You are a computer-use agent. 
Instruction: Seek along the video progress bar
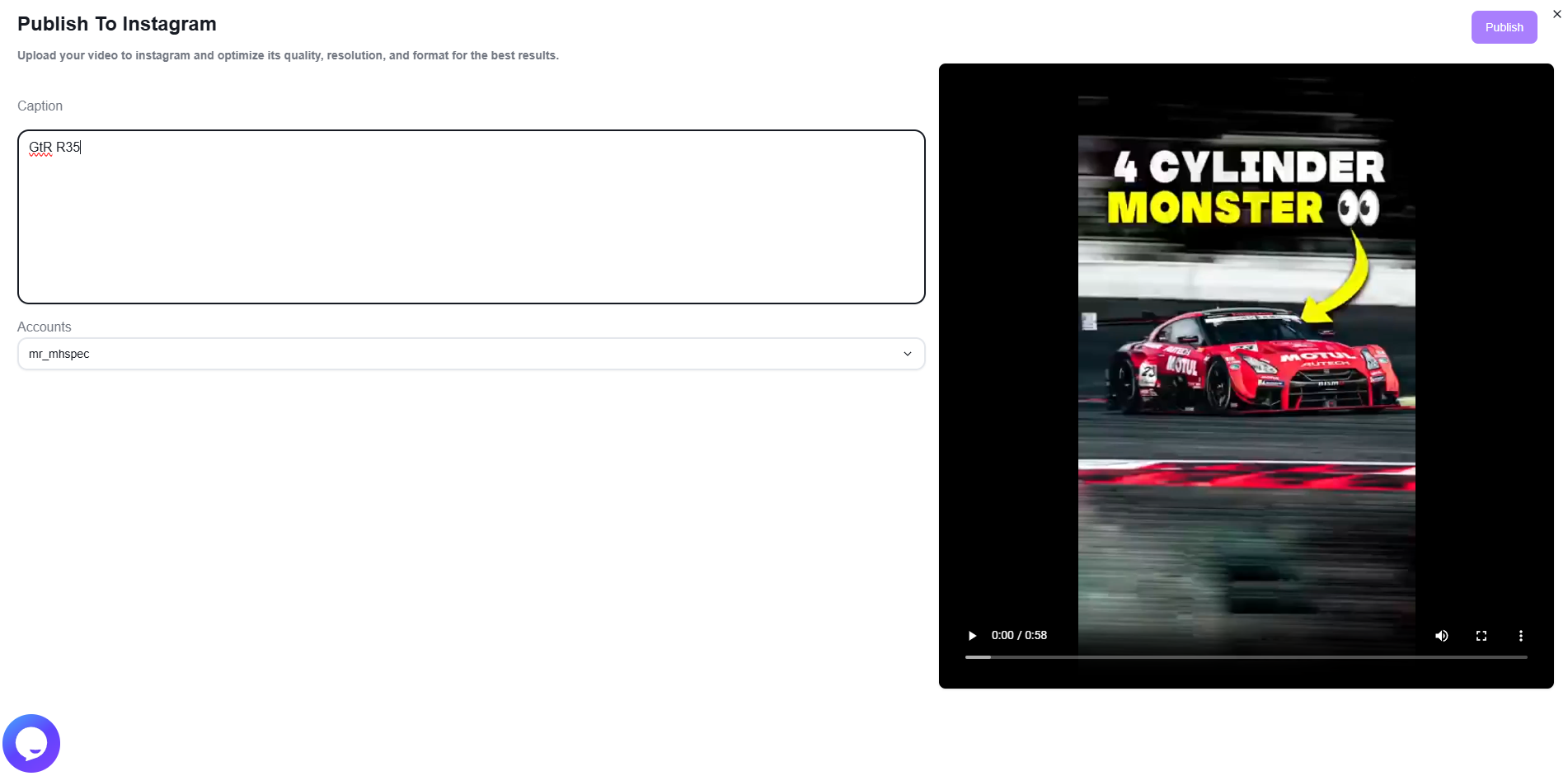tap(1246, 657)
